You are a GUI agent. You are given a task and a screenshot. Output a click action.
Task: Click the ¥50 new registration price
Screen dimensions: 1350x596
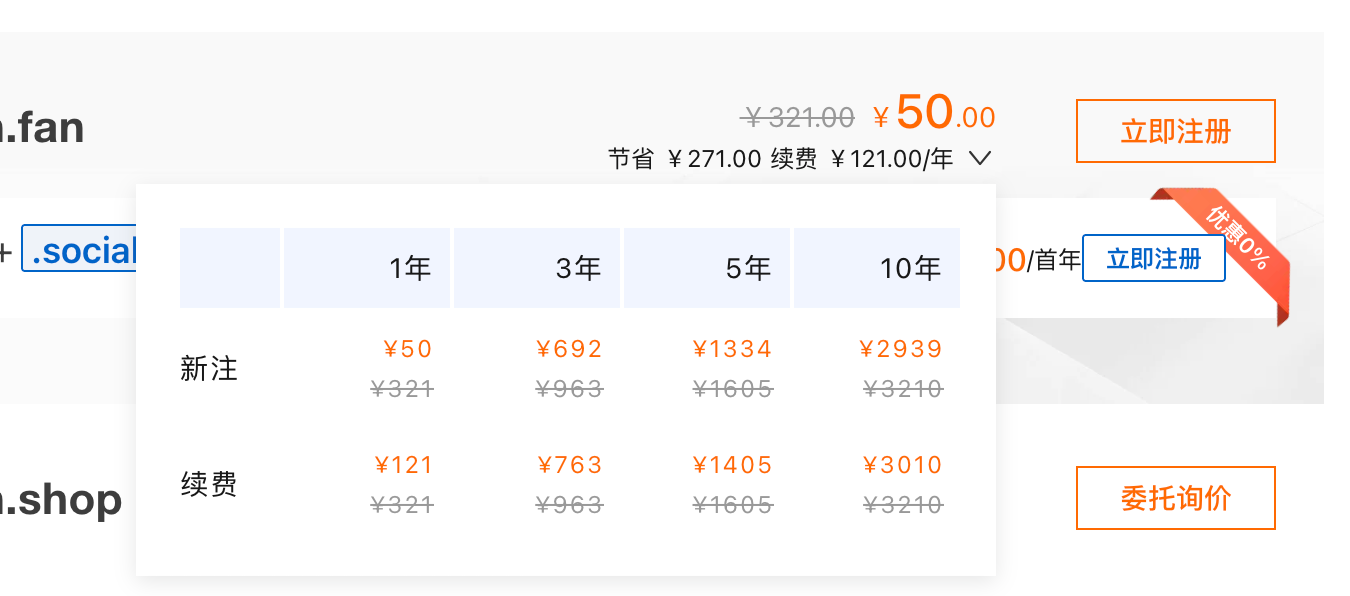(x=408, y=349)
